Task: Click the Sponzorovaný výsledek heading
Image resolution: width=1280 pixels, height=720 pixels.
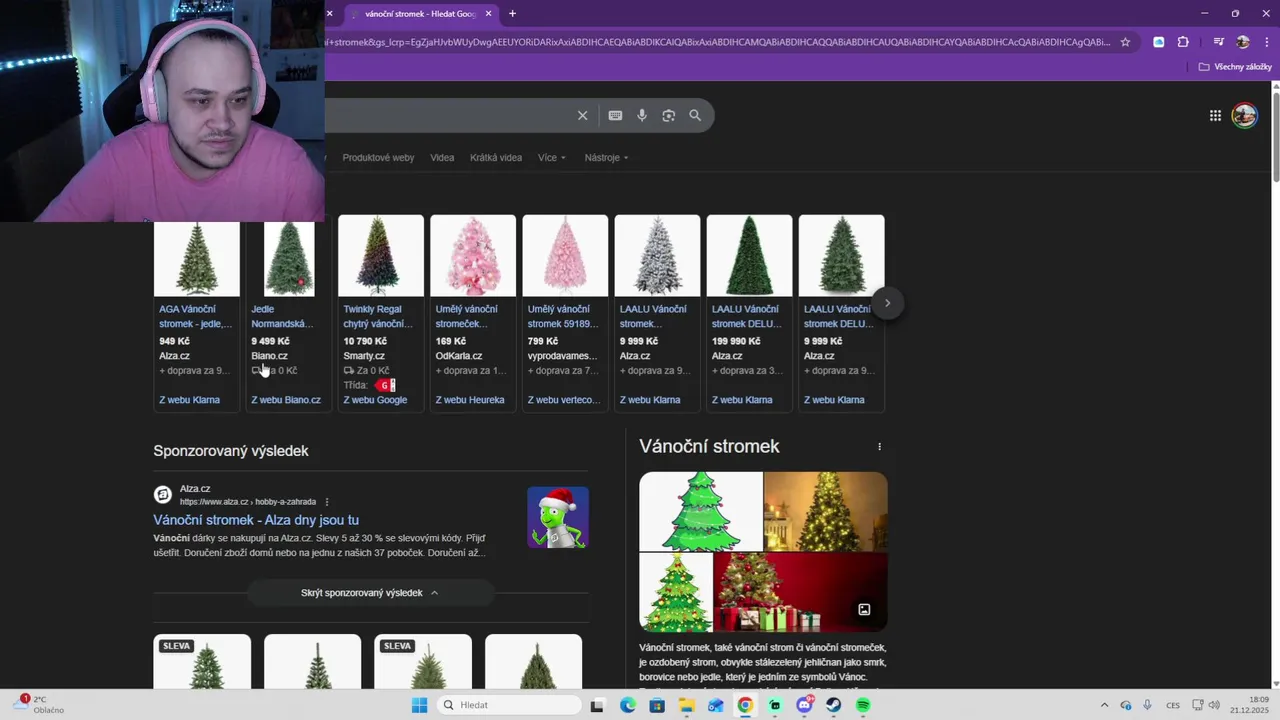Action: pyautogui.click(x=231, y=451)
